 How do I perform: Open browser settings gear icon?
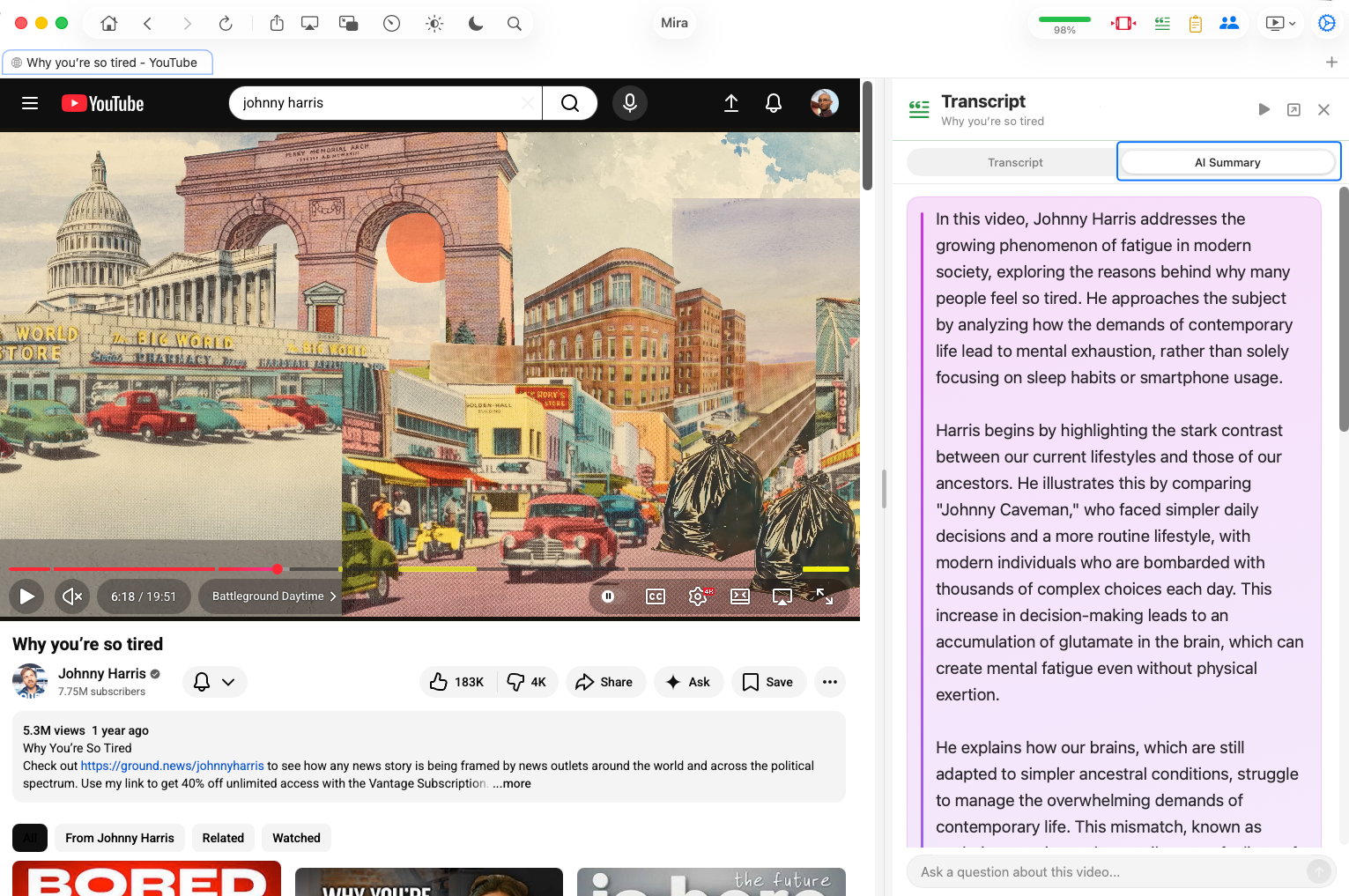(x=1327, y=24)
